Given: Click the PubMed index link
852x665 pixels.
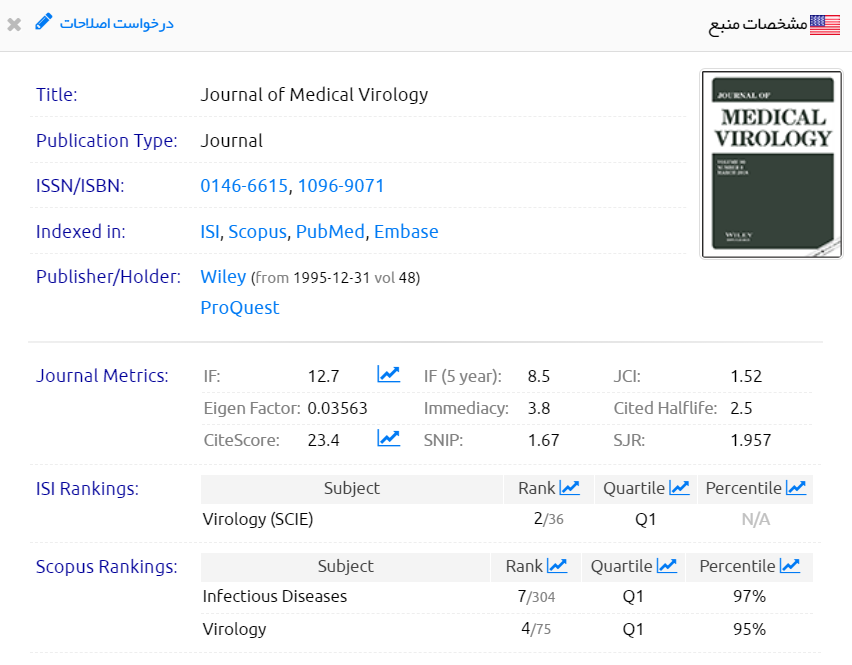Looking at the screenshot, I should (330, 232).
